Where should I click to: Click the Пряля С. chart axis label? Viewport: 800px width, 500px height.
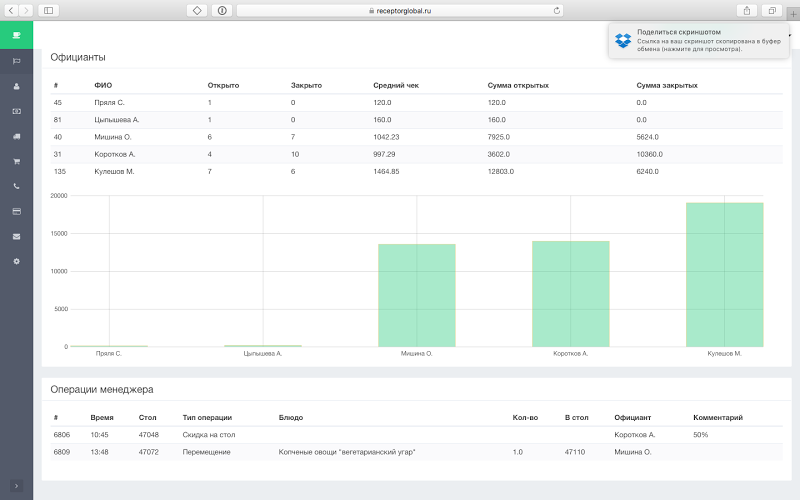[x=109, y=354]
